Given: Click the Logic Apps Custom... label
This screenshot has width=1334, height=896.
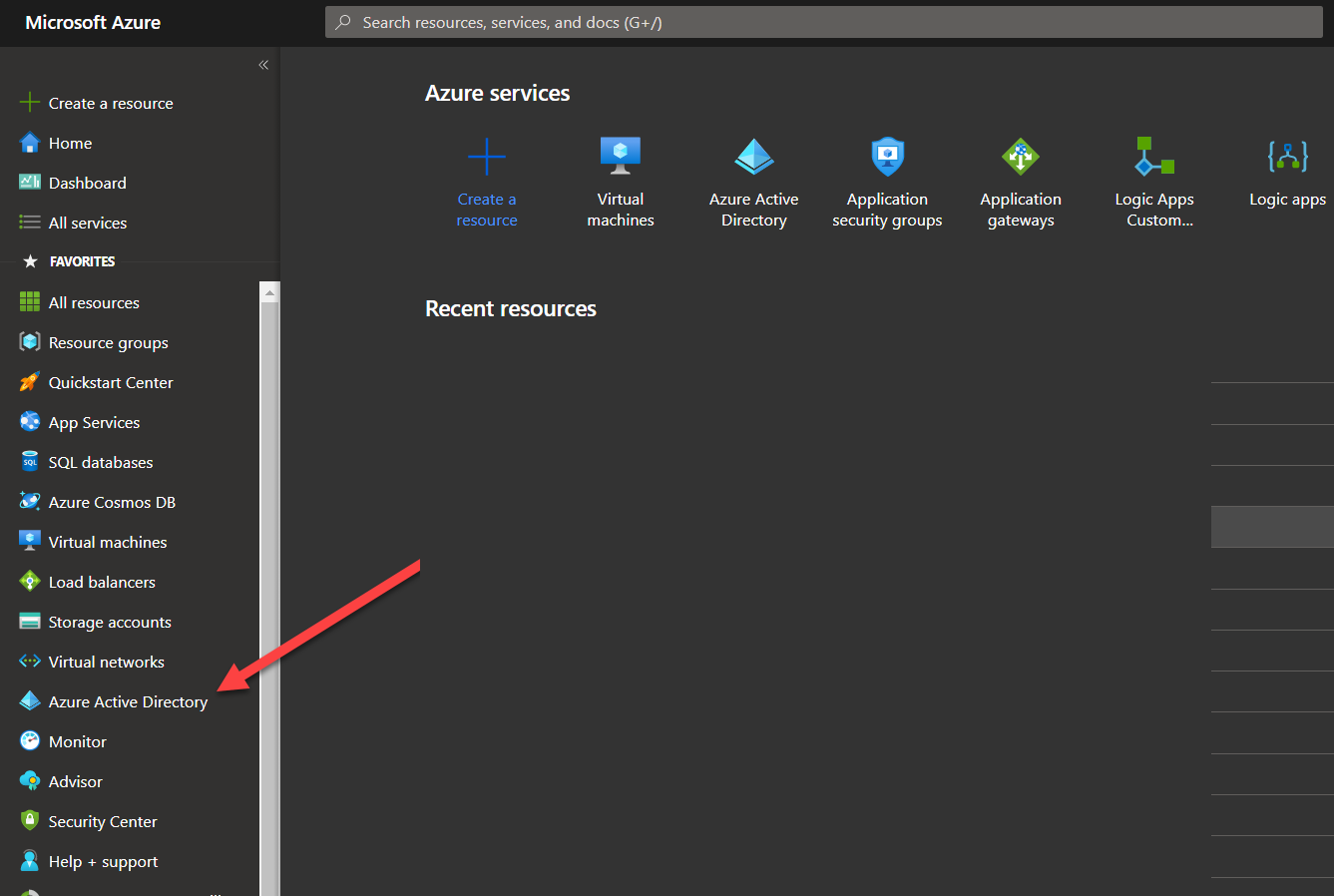Looking at the screenshot, I should coord(1154,210).
